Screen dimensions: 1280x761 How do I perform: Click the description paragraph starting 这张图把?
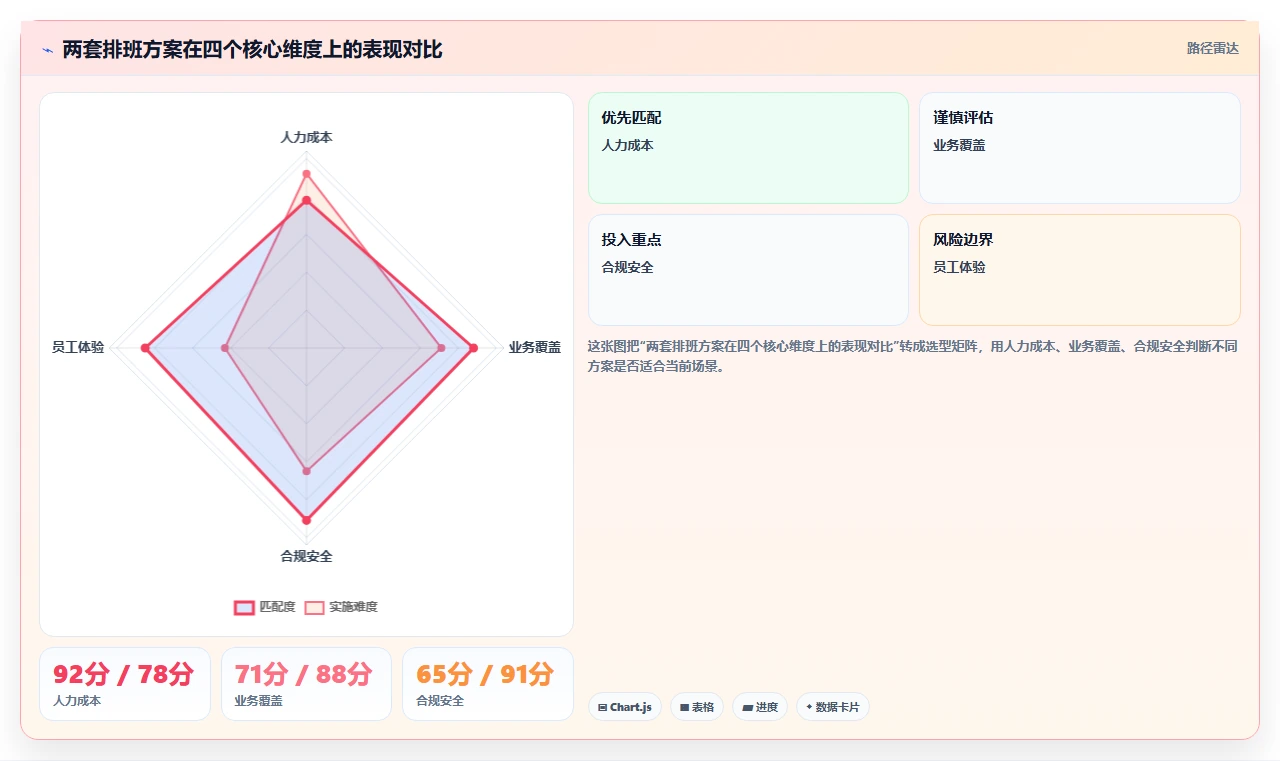click(x=913, y=356)
